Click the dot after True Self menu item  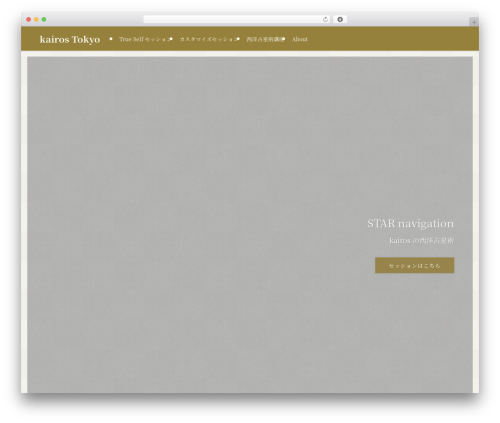click(171, 39)
